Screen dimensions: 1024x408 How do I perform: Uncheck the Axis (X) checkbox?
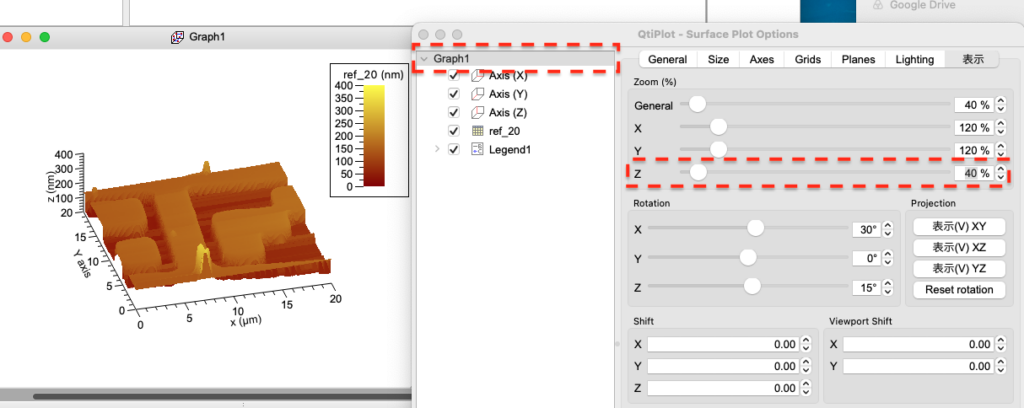point(454,76)
